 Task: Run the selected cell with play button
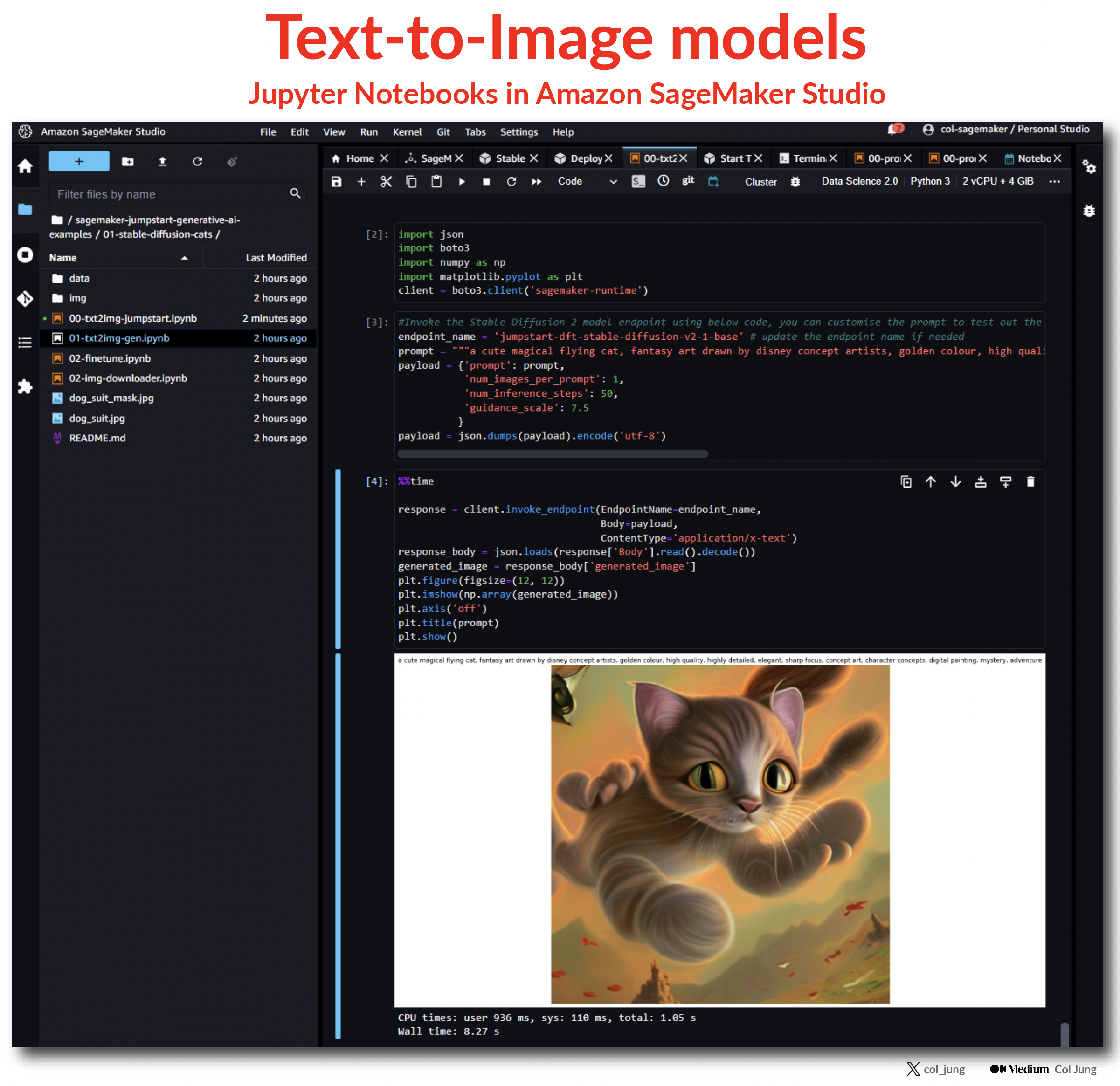pos(462,182)
